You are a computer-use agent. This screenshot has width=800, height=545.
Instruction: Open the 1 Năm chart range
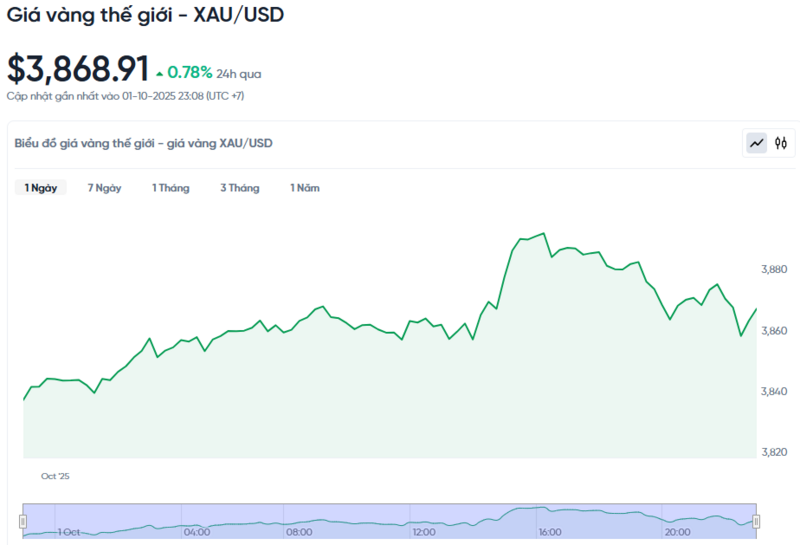[305, 188]
